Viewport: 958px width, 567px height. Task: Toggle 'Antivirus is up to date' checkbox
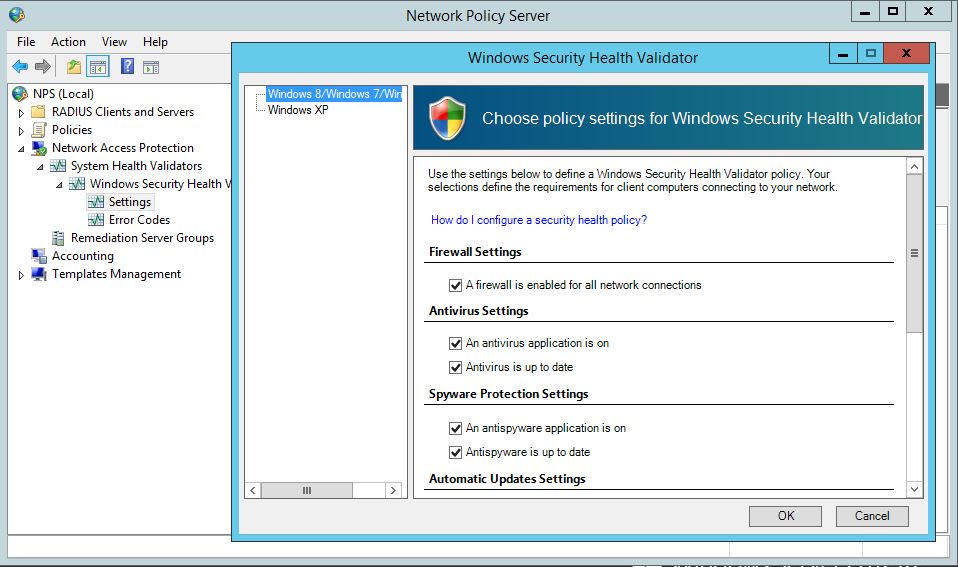[x=455, y=367]
